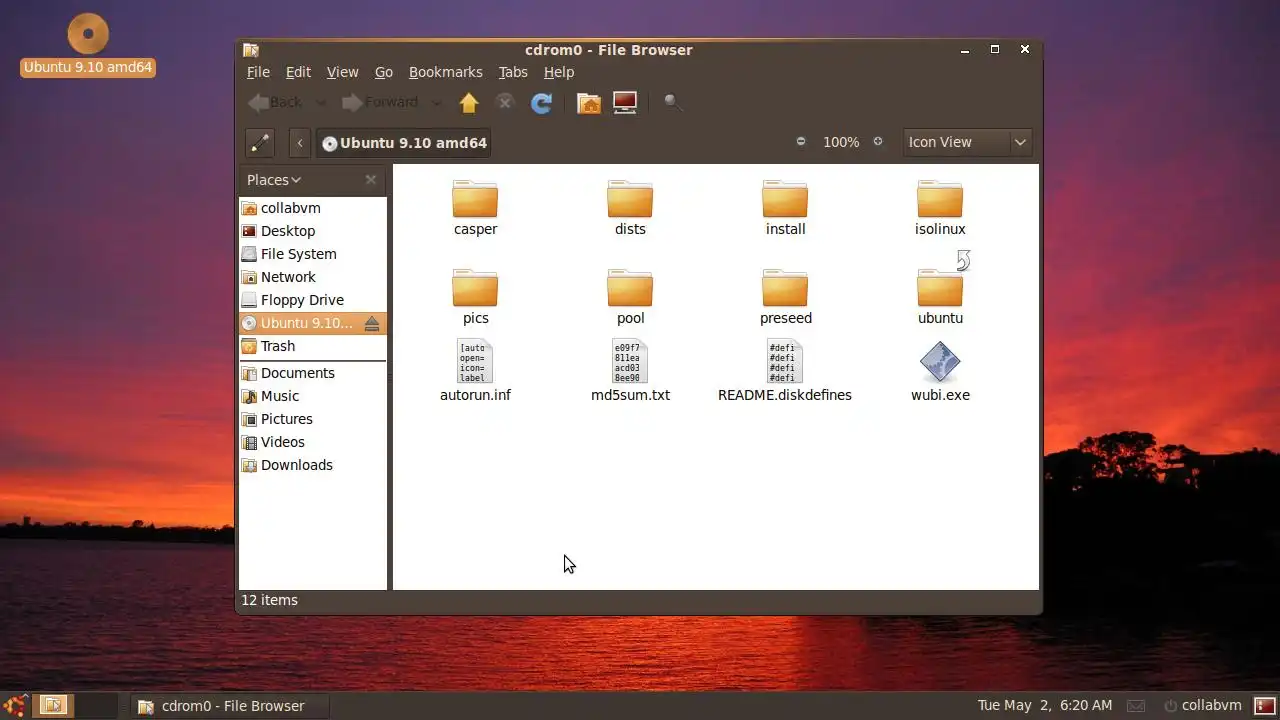Click the path bar left scroll arrow
Viewport: 1280px width, 720px height.
[300, 143]
